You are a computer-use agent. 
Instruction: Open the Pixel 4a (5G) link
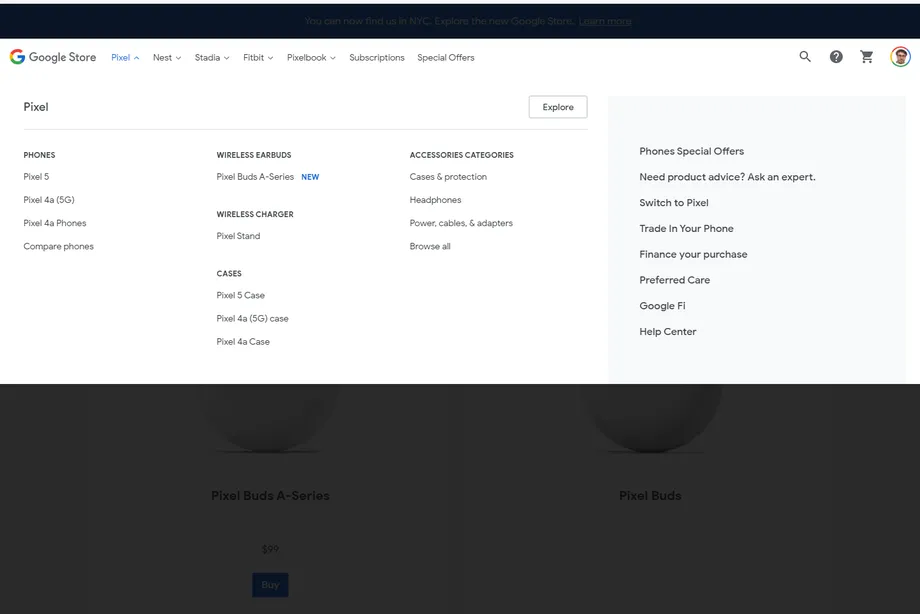49,200
